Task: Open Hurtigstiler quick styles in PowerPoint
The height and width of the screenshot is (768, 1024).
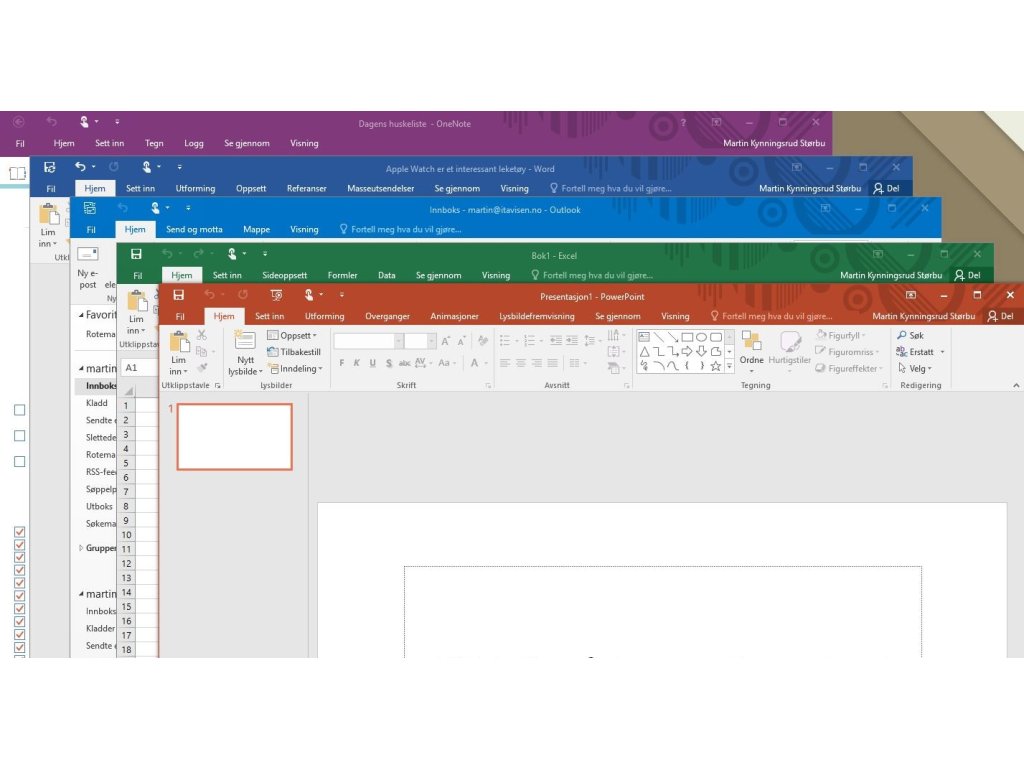Action: coord(790,351)
